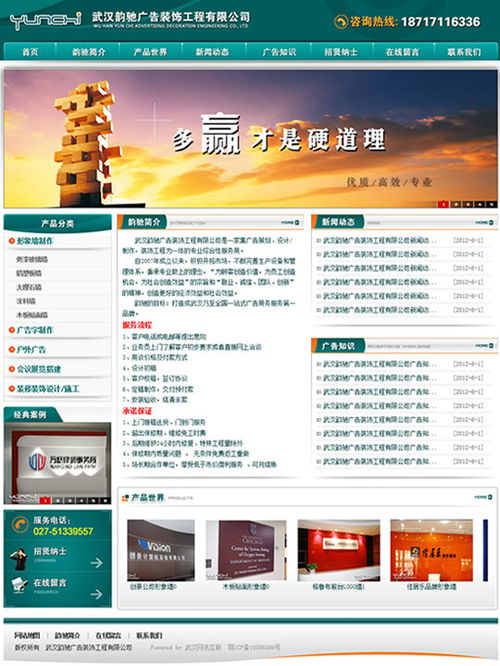Click the red heading 承诺保证
The height and width of the screenshot is (666, 500).
point(137,411)
